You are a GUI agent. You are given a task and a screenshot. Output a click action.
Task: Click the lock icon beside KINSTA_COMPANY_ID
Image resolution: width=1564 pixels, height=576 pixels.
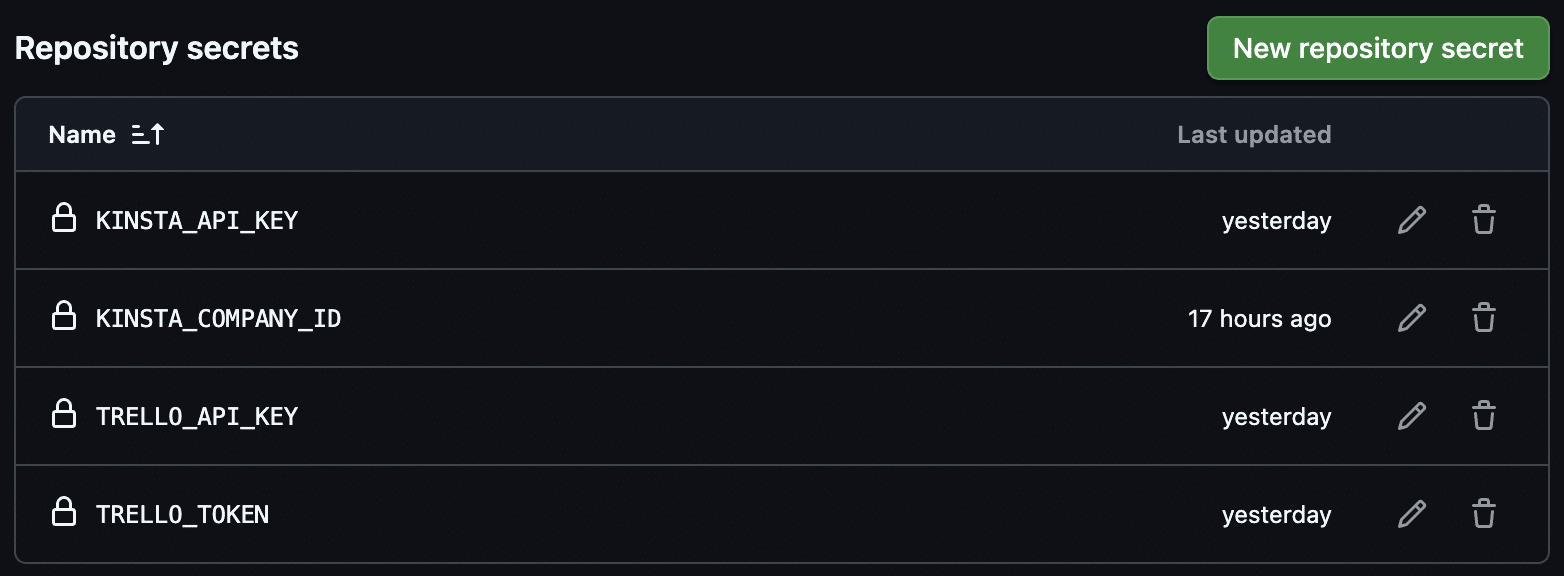click(x=64, y=317)
